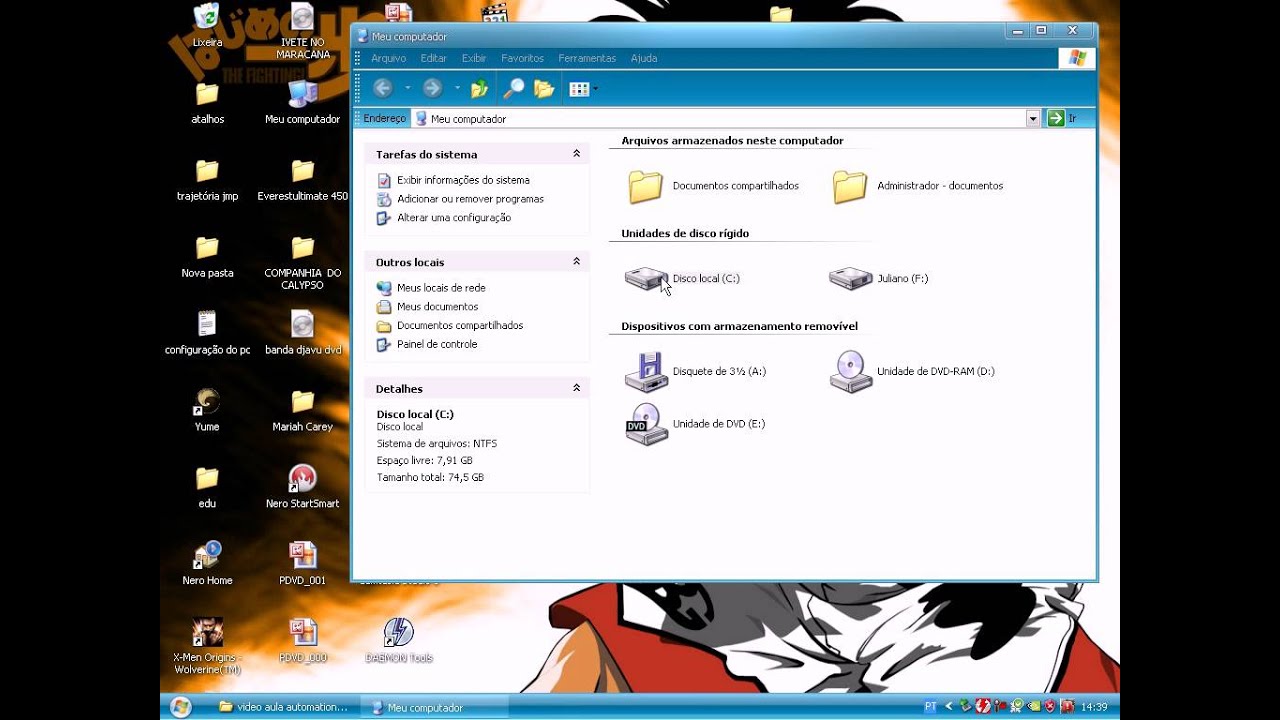Viewport: 1280px width, 720px height.
Task: Click Alterar uma configuração
Action: click(x=454, y=217)
